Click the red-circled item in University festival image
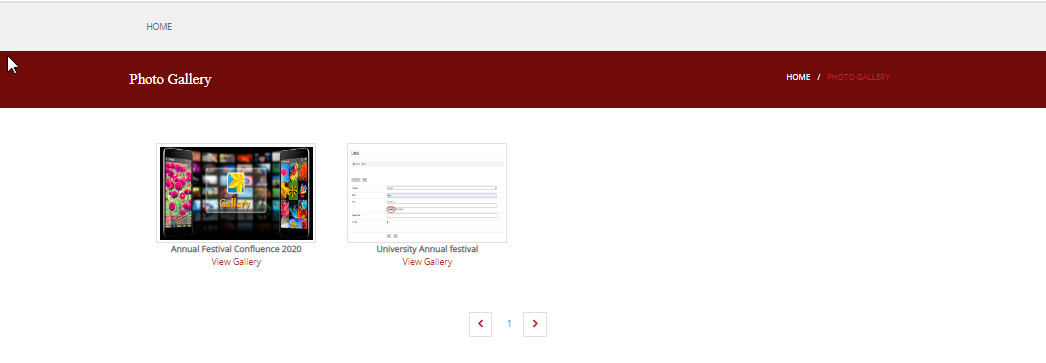Image resolution: width=1046 pixels, height=363 pixels. coord(391,210)
